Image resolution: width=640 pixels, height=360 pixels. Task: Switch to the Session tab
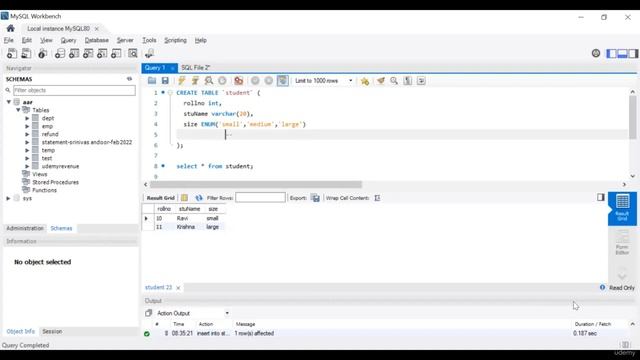pos(52,331)
